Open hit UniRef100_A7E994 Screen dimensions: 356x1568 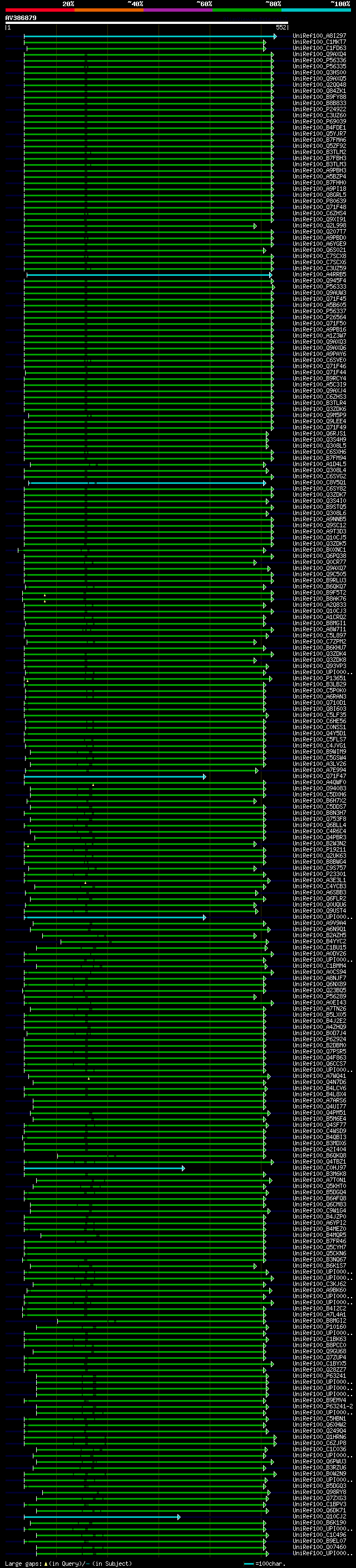click(x=319, y=770)
